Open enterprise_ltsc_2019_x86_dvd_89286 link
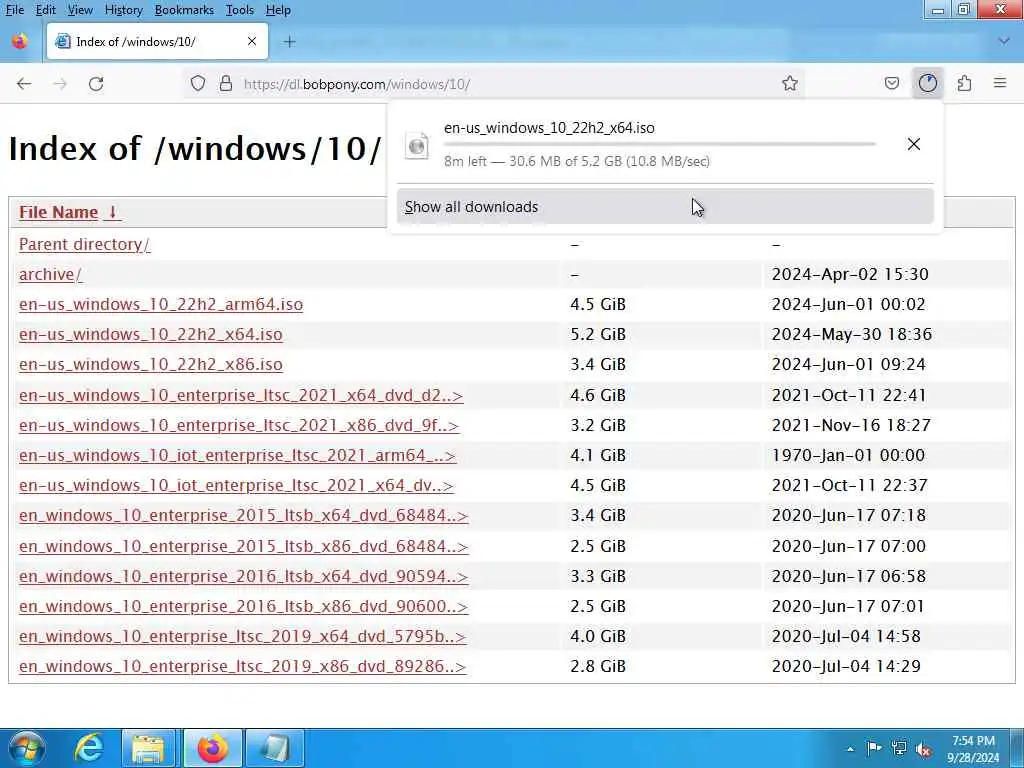 [242, 666]
